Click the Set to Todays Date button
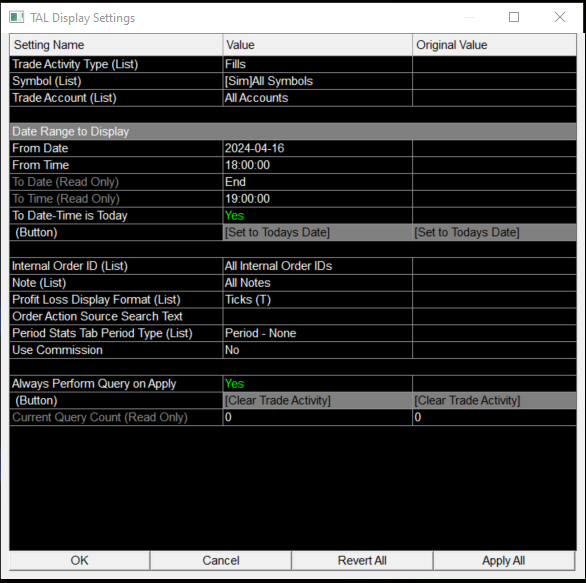Image resolution: width=586 pixels, height=583 pixels. coord(318,232)
